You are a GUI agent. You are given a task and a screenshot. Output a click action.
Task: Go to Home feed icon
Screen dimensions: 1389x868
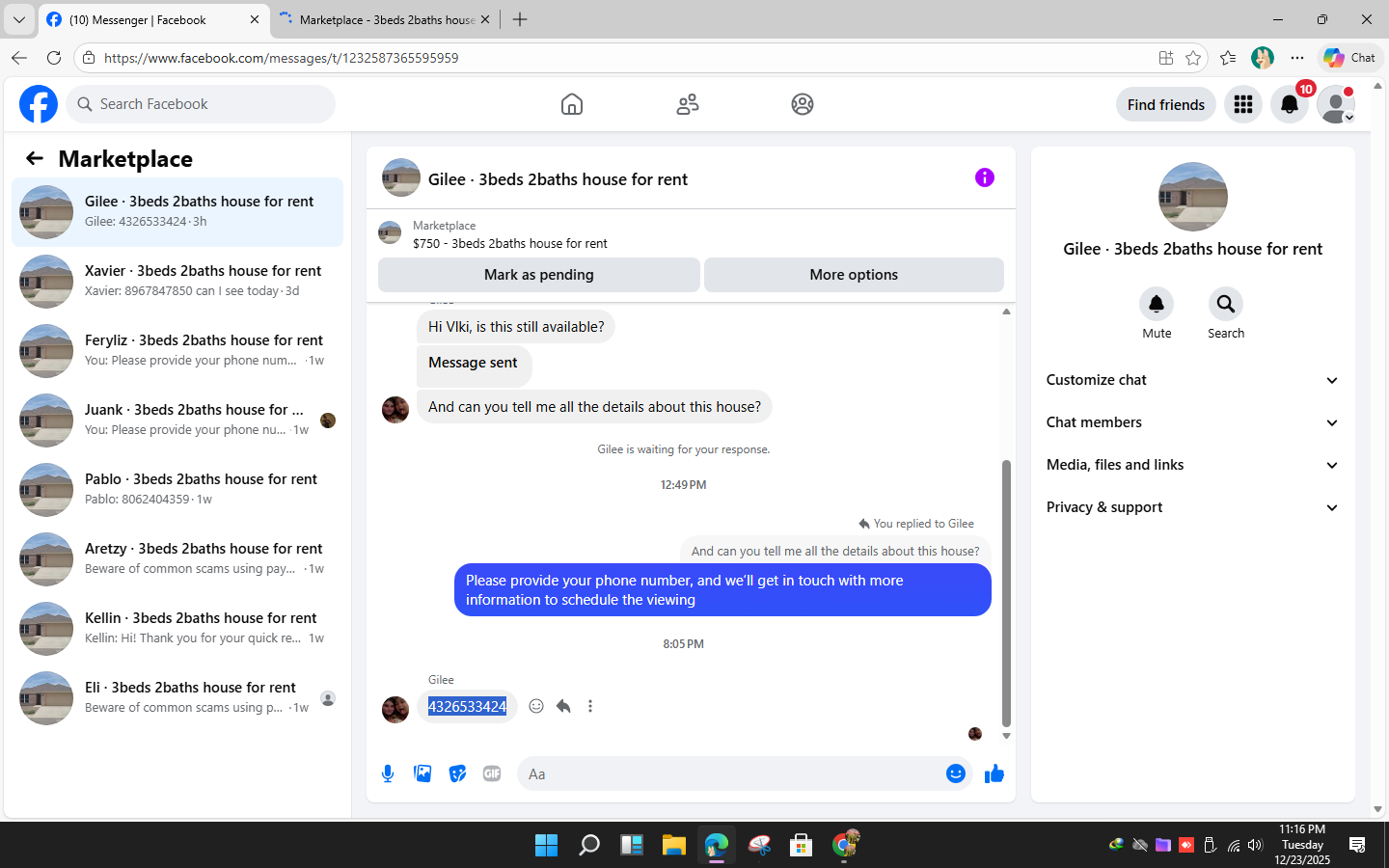pos(572,104)
